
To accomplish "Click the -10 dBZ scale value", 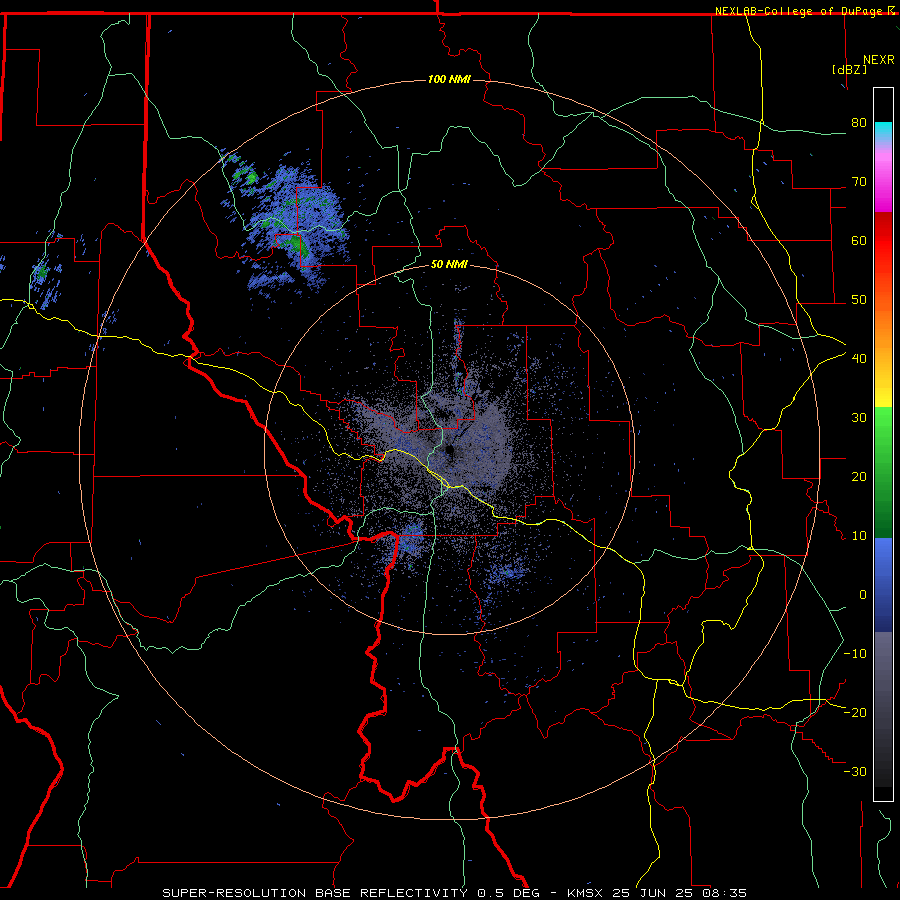I will tap(855, 654).
